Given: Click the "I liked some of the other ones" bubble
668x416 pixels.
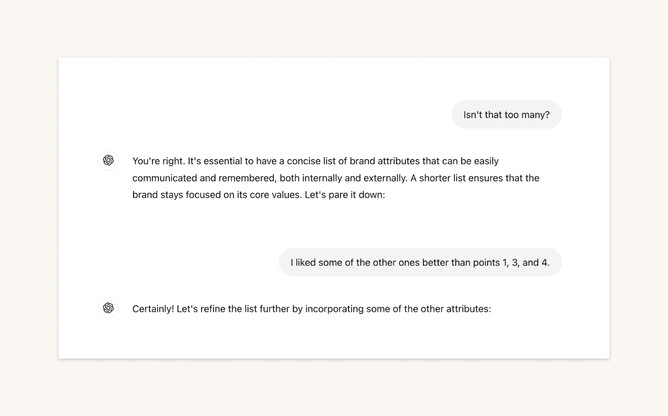Looking at the screenshot, I should click(x=420, y=263).
